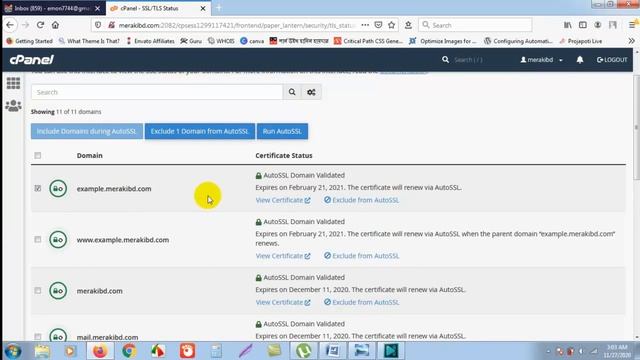640x360 pixels.
Task: Focus the browser URL address bar
Action: click(x=237, y=25)
